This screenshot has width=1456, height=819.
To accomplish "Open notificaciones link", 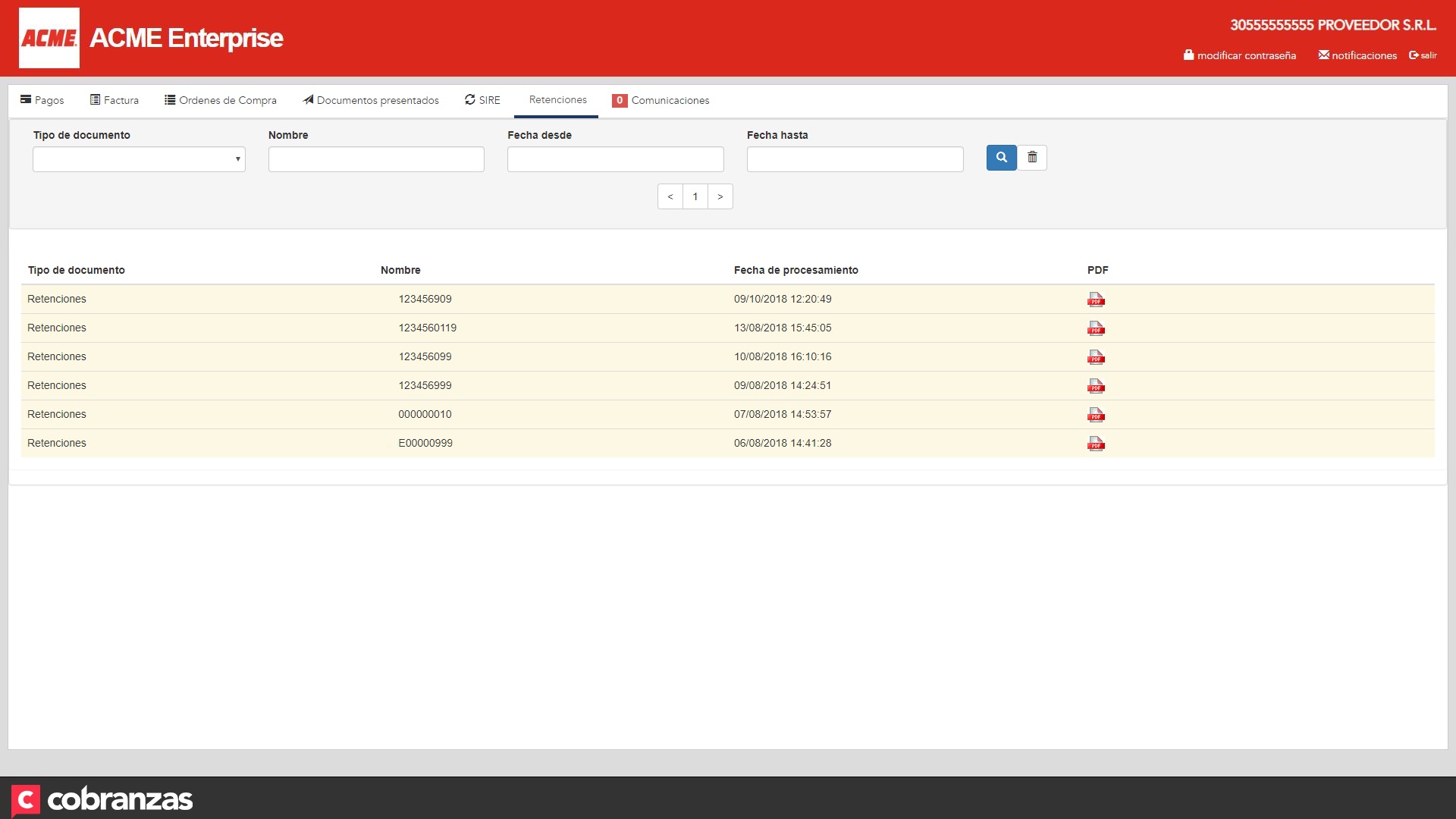I will pyautogui.click(x=1357, y=55).
